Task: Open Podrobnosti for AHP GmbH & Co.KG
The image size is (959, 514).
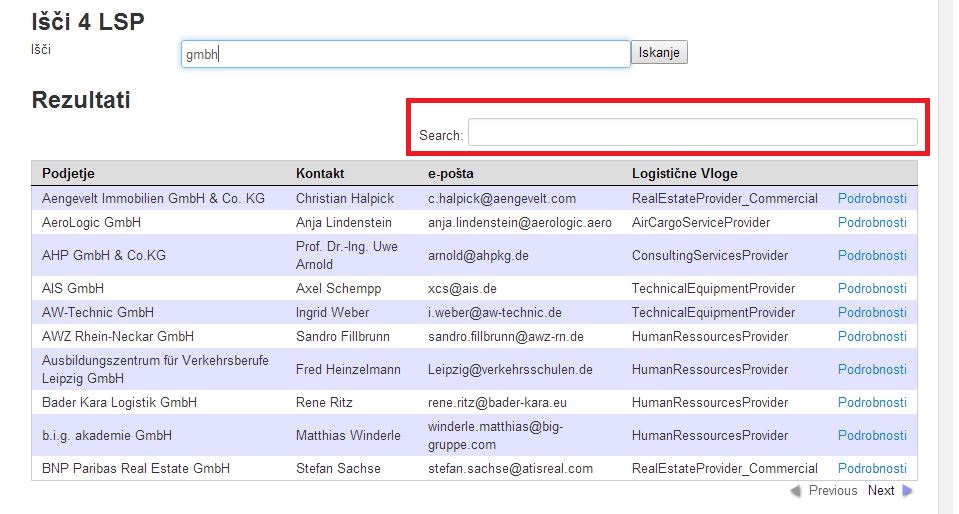Action: (872, 255)
